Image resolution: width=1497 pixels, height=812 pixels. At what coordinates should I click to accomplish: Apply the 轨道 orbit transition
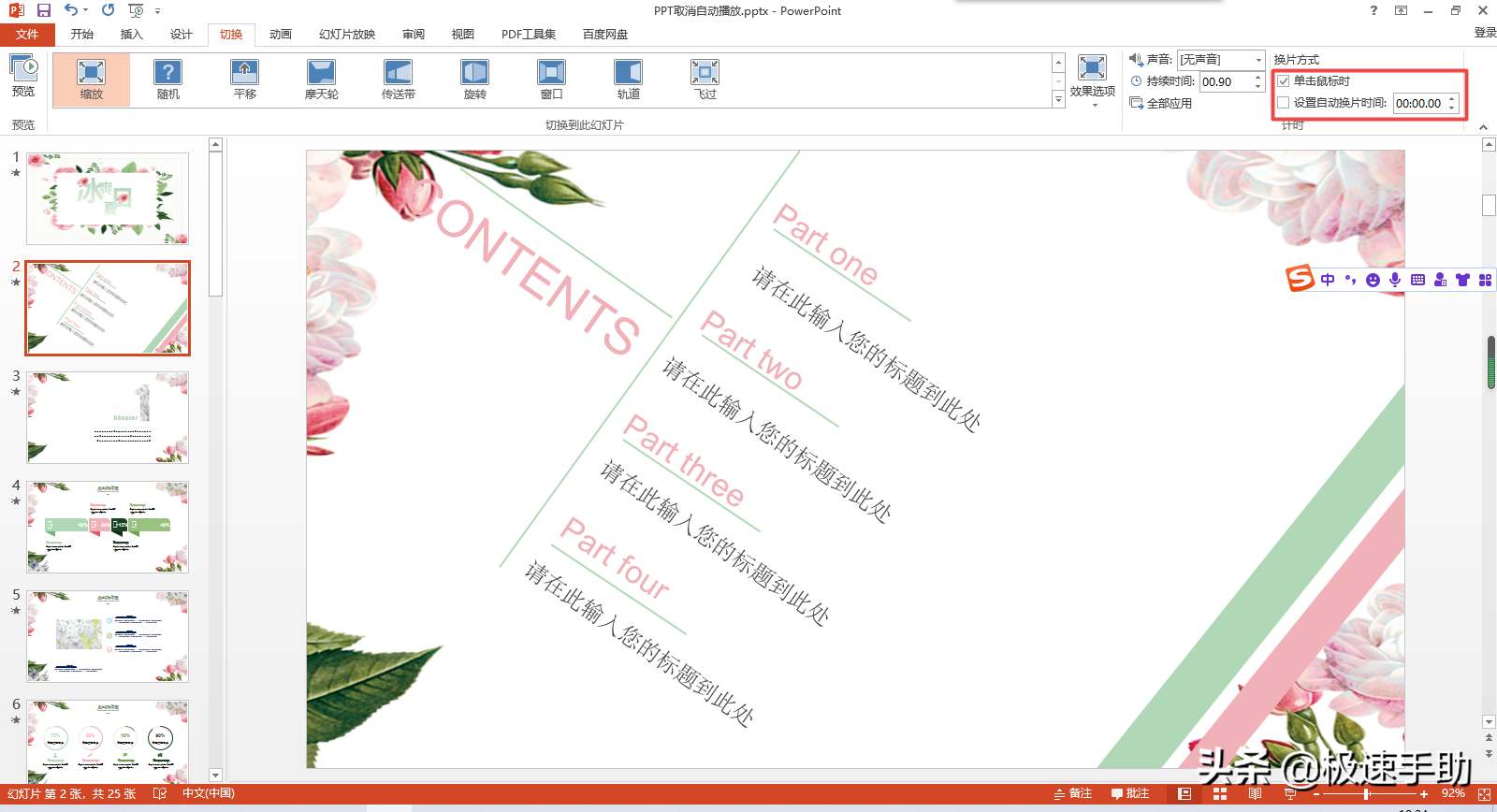pos(629,80)
